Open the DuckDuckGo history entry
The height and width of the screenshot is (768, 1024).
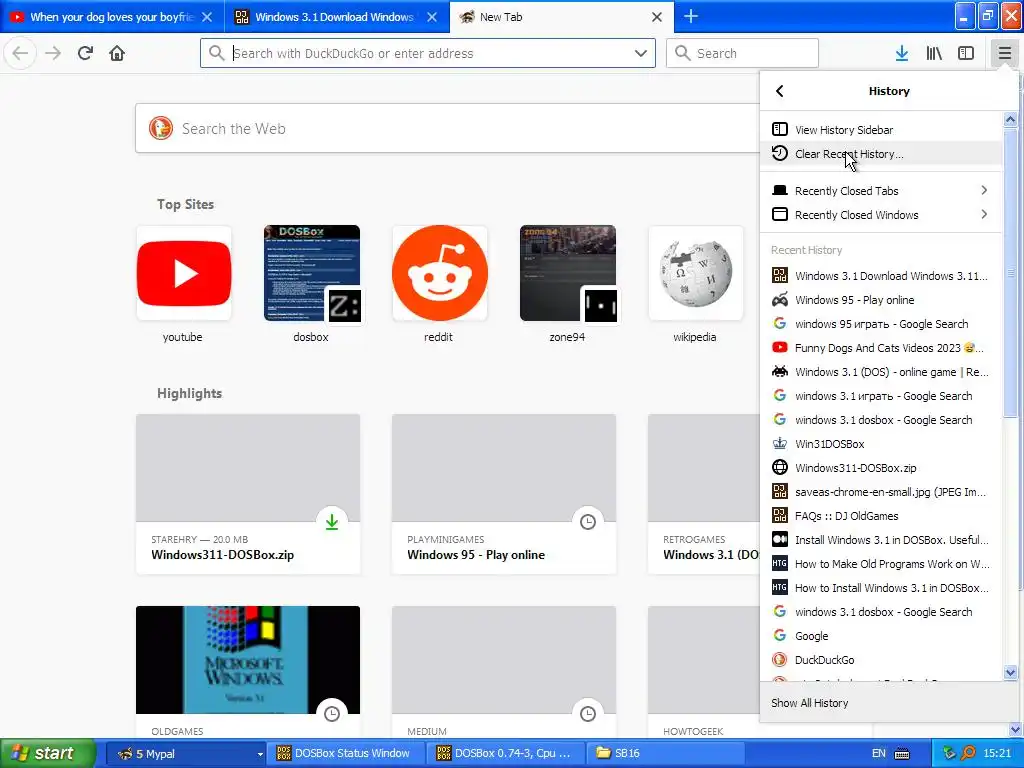880,660
